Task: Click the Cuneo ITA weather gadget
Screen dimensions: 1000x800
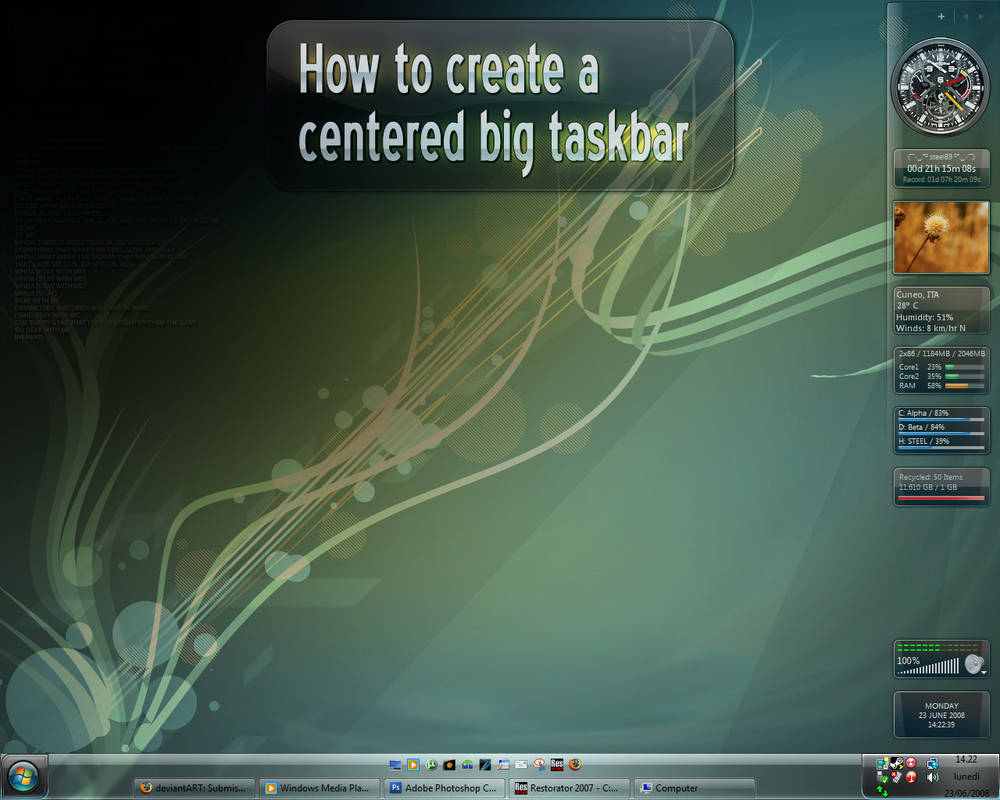Action: tap(941, 308)
